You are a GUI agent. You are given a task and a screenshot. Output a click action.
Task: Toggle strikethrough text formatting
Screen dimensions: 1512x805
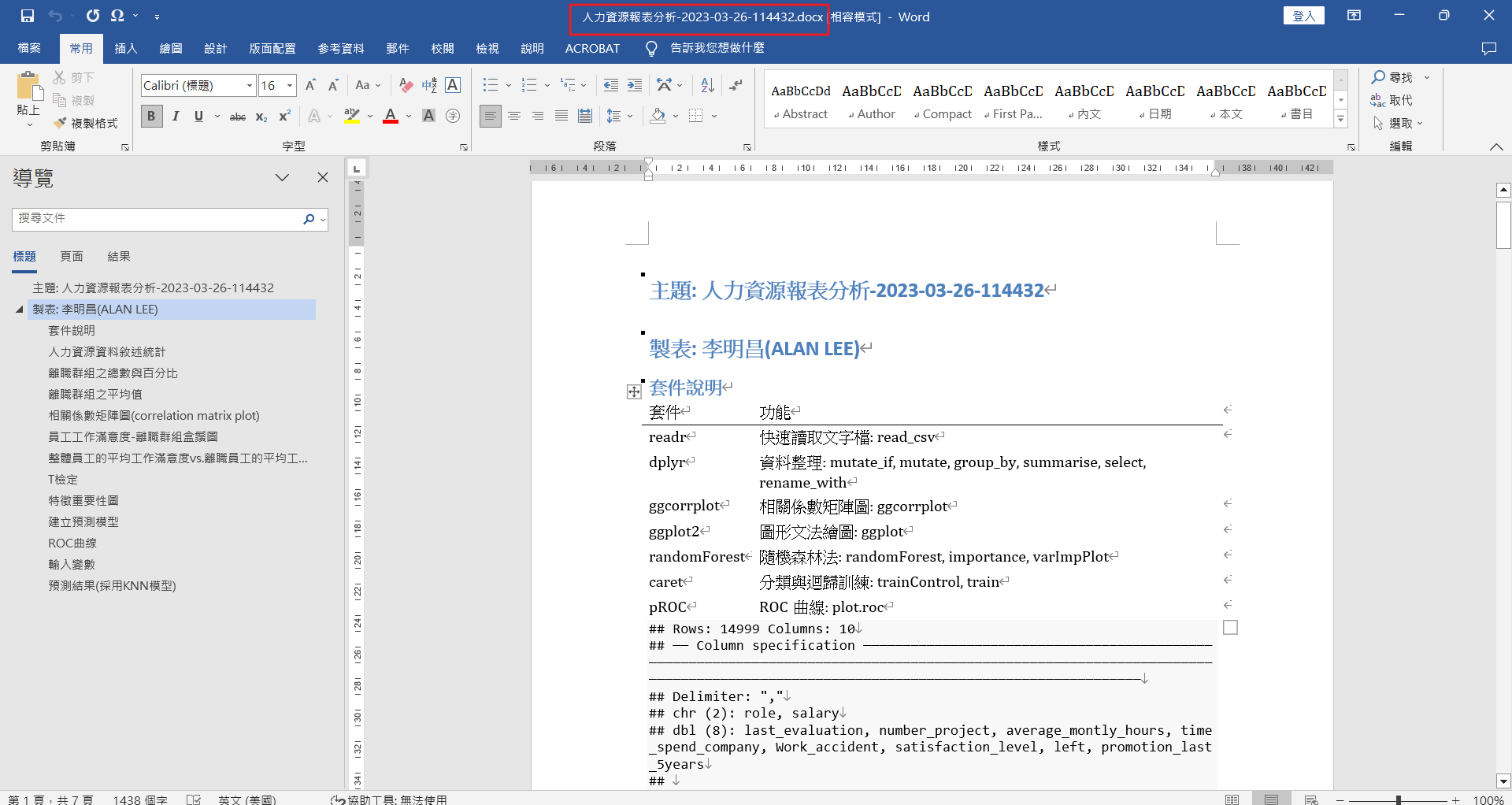[x=237, y=117]
